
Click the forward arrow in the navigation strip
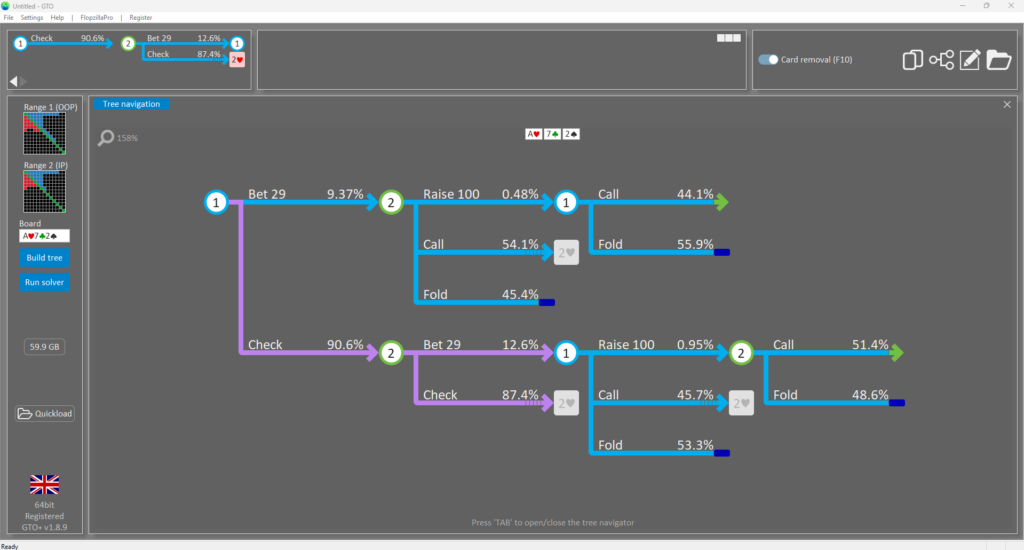tap(24, 81)
